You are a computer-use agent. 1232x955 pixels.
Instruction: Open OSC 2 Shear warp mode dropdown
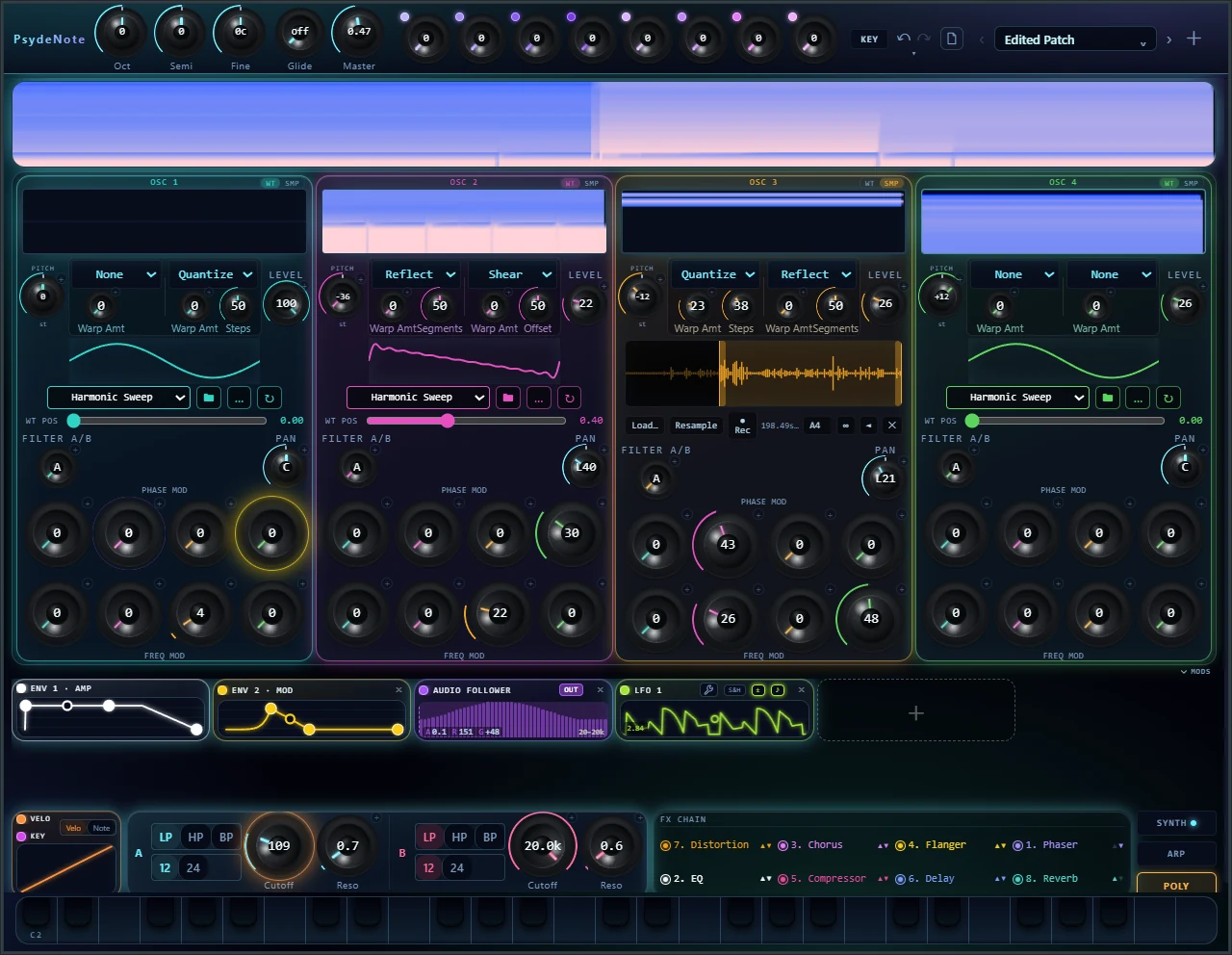pos(514,274)
